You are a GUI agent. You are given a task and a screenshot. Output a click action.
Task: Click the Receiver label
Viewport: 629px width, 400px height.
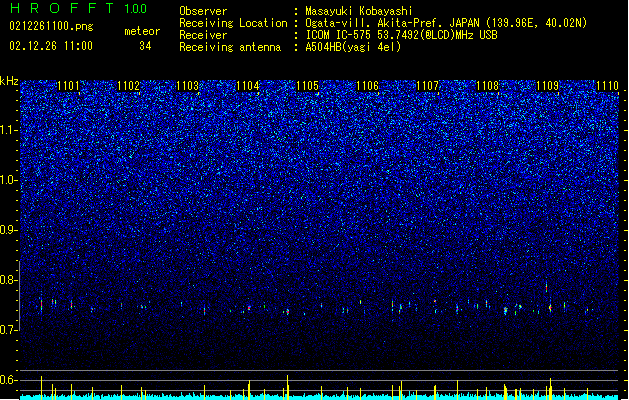pos(203,35)
